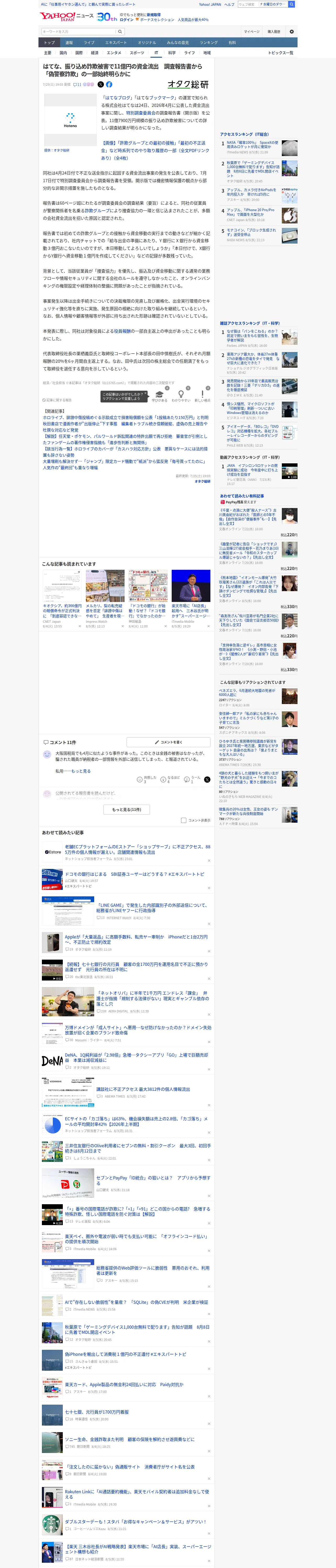Viewport: 336px width, 1568px height.
Task: Click the Yahoo! JAPAN News logo
Action: point(66,16)
